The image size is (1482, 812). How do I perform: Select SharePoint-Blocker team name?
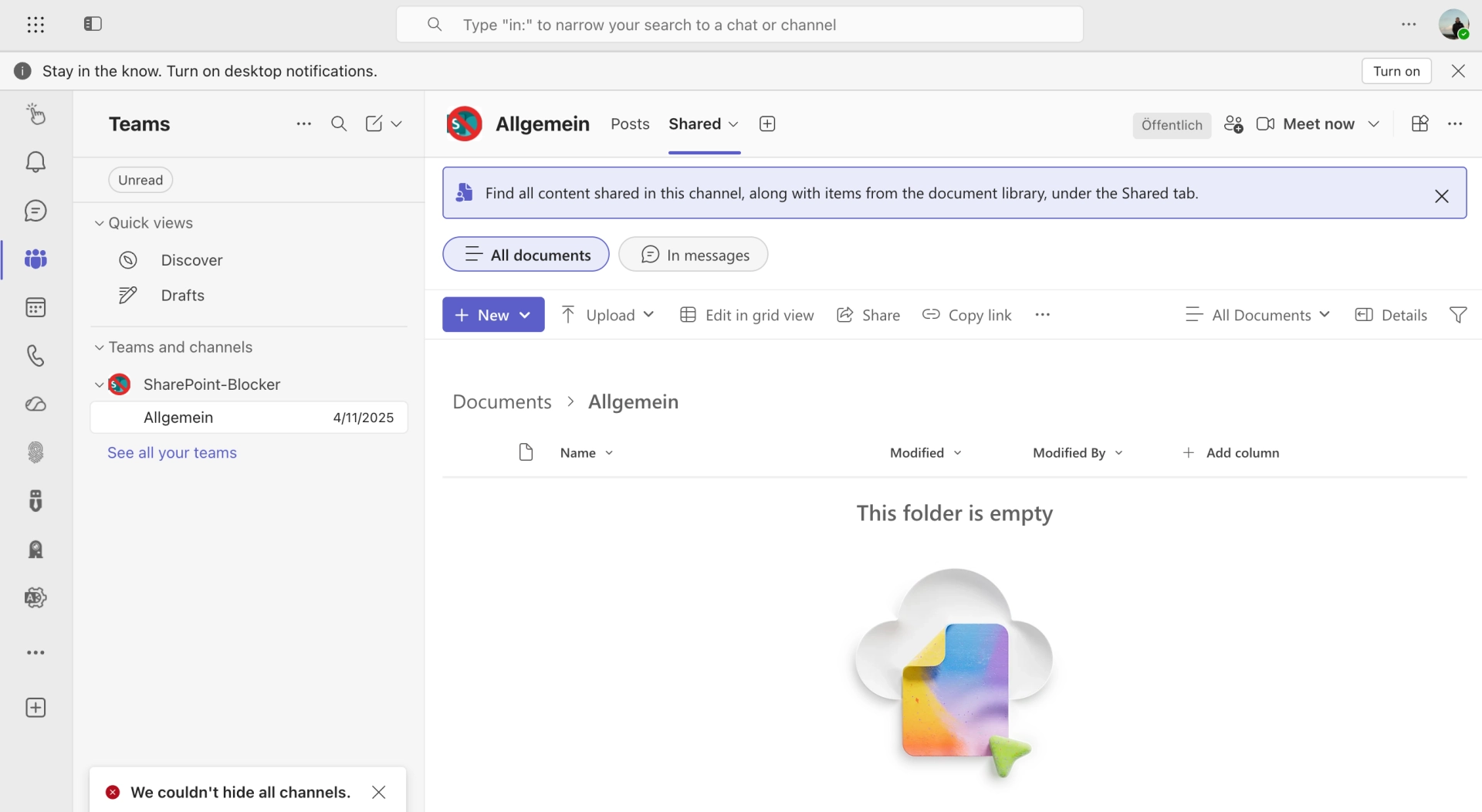(x=211, y=384)
